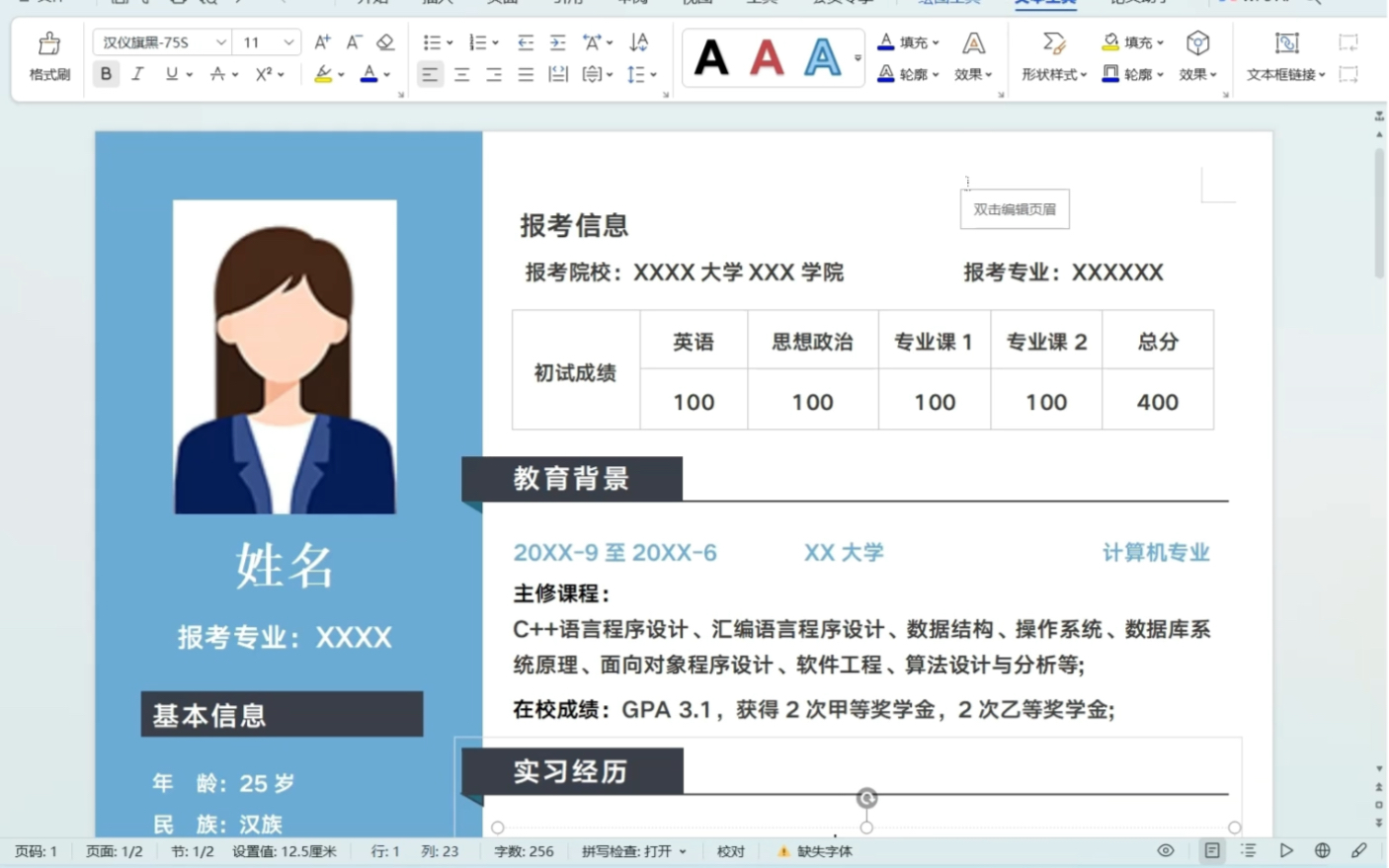Screen dimensions: 1389x868
Task: Expand the WordArt preset gallery arrow
Action: [858, 58]
